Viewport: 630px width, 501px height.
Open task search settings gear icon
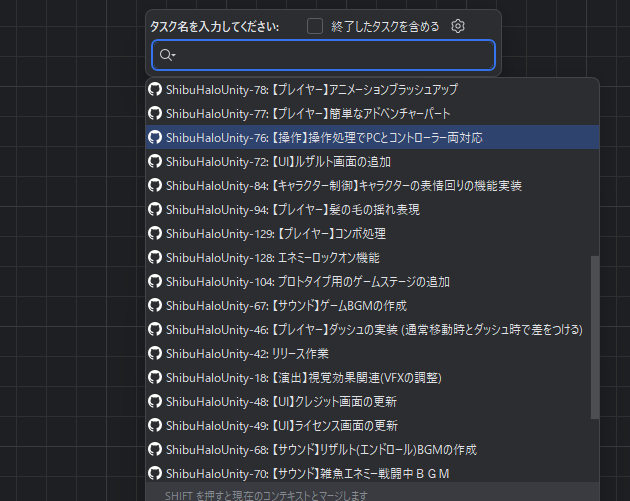point(458,26)
